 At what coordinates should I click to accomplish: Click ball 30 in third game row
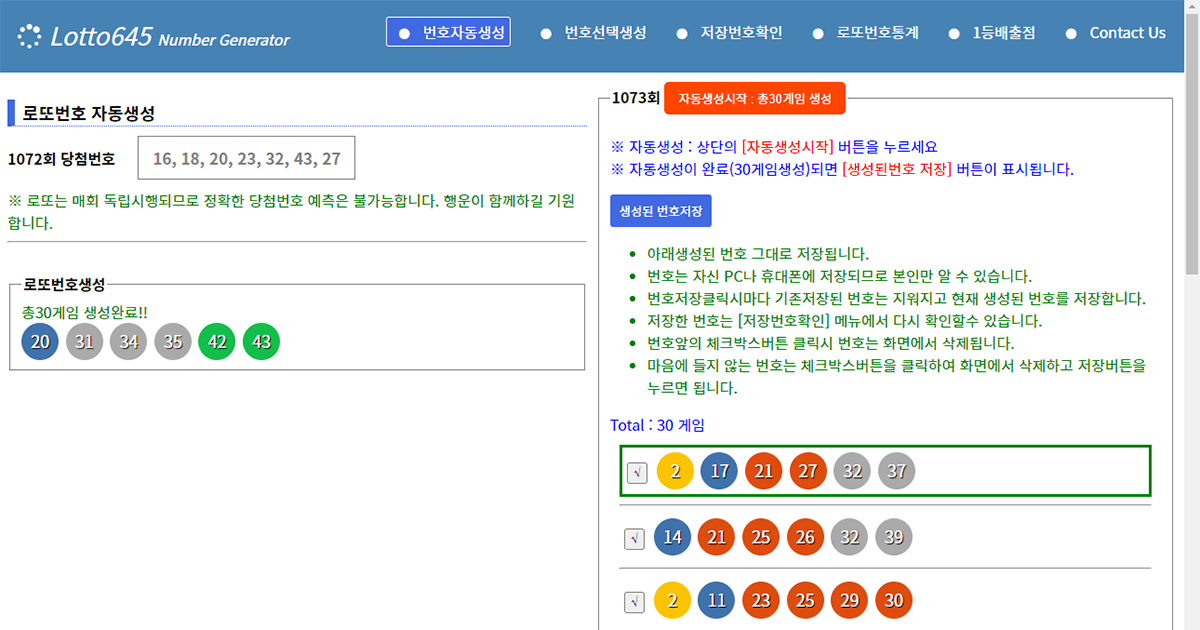tap(893, 601)
